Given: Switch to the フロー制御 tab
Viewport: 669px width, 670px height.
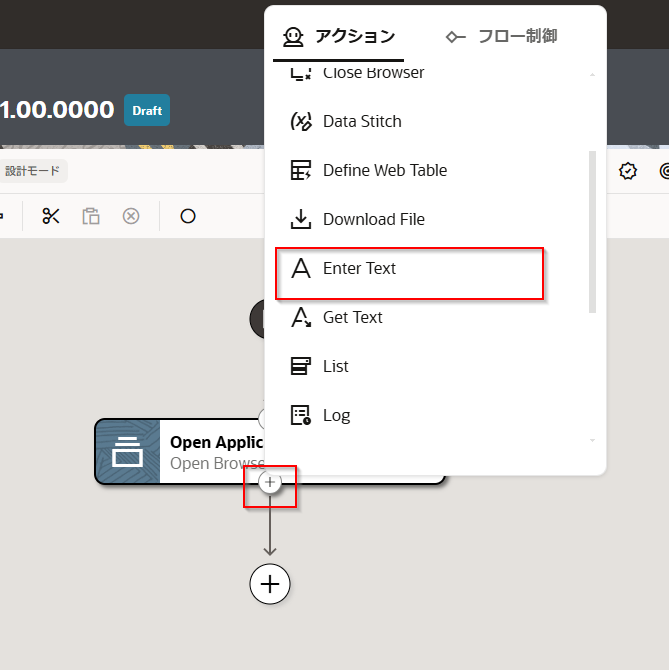Looking at the screenshot, I should [x=501, y=37].
